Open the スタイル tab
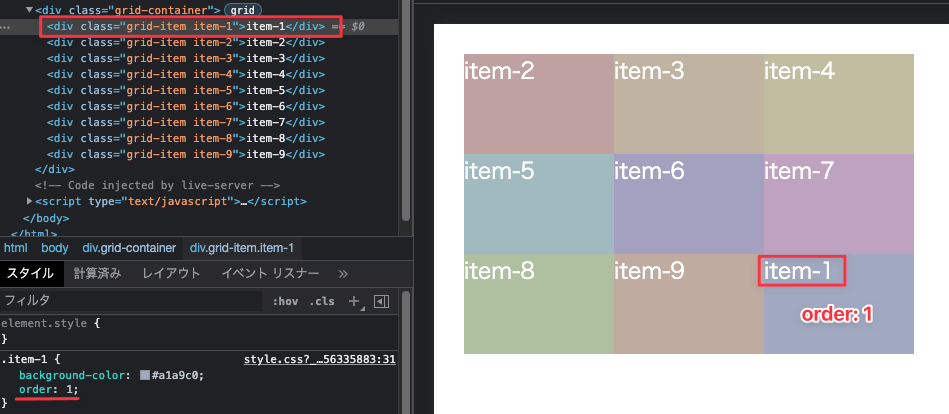The width and height of the screenshot is (949, 414). 31,274
